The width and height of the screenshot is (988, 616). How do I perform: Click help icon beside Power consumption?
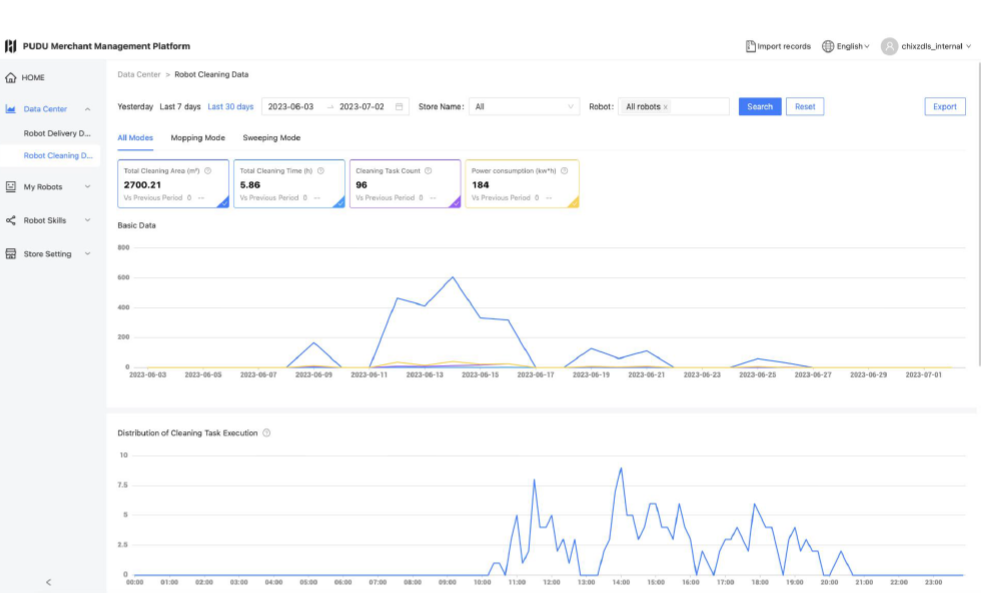tap(564, 171)
